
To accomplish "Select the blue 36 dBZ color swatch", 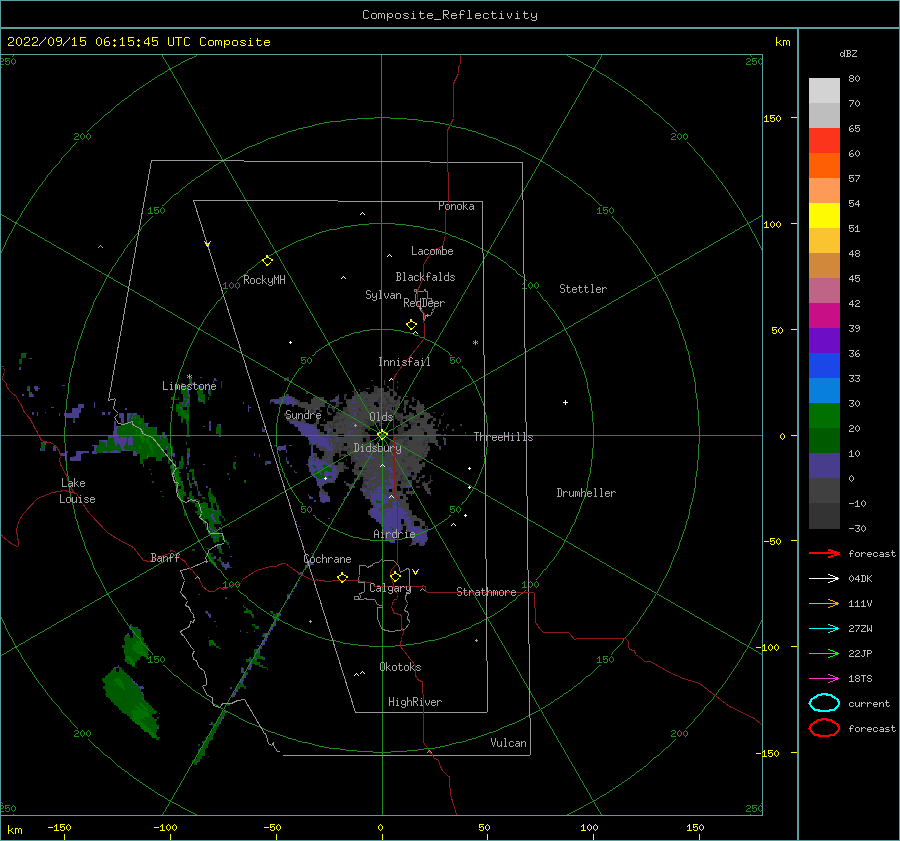I will click(824, 365).
